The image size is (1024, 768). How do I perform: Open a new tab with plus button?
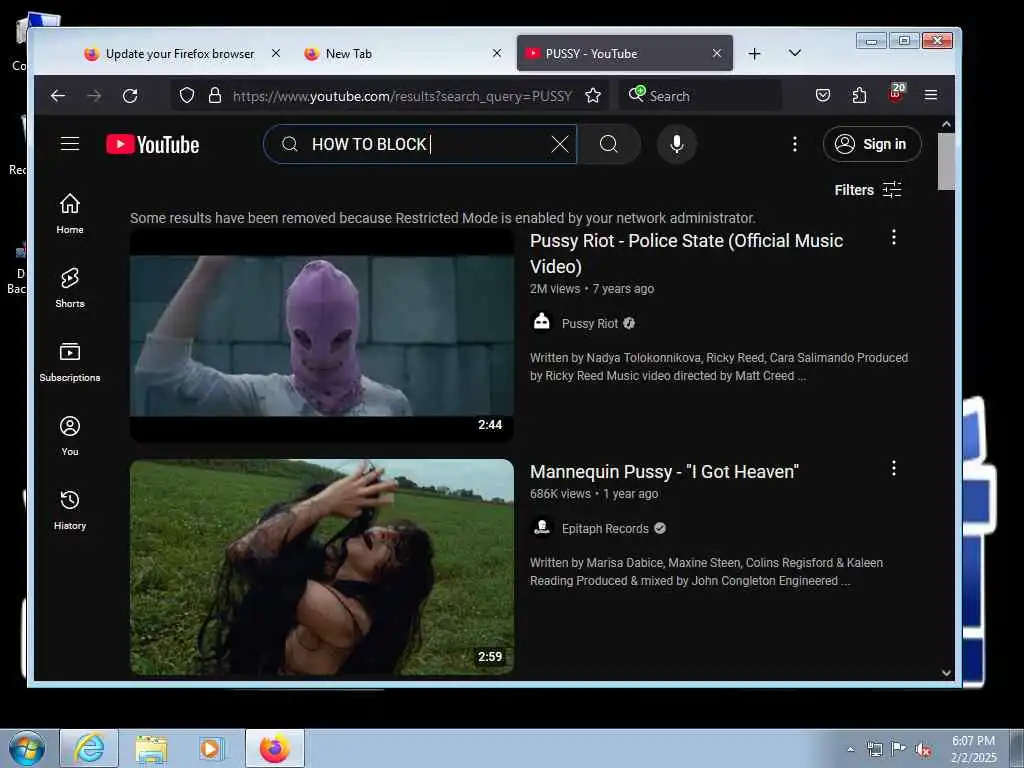tap(754, 54)
